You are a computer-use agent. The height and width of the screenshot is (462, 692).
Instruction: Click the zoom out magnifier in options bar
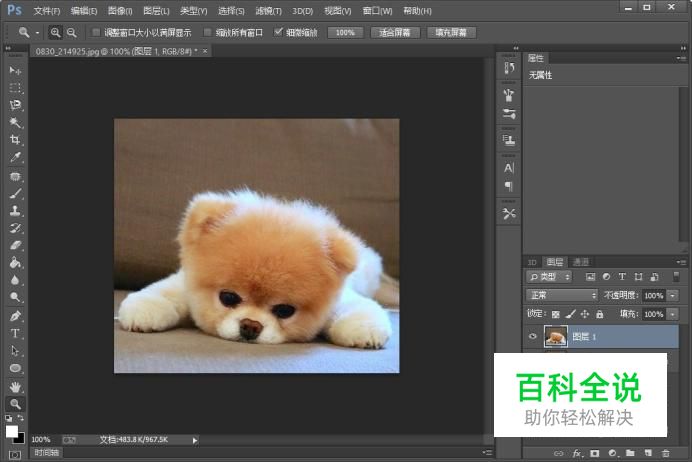coord(71,32)
